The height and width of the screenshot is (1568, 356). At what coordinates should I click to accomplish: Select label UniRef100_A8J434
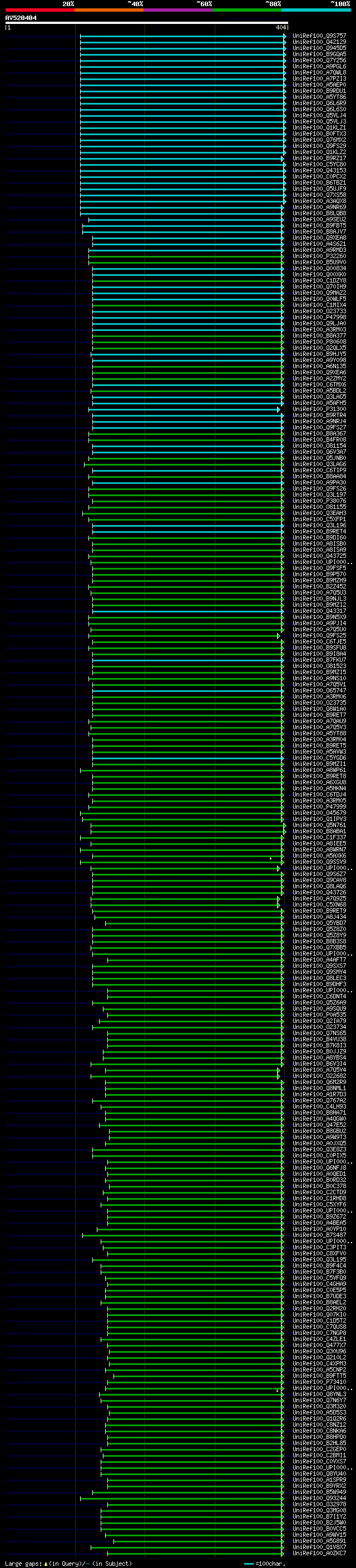click(x=319, y=917)
